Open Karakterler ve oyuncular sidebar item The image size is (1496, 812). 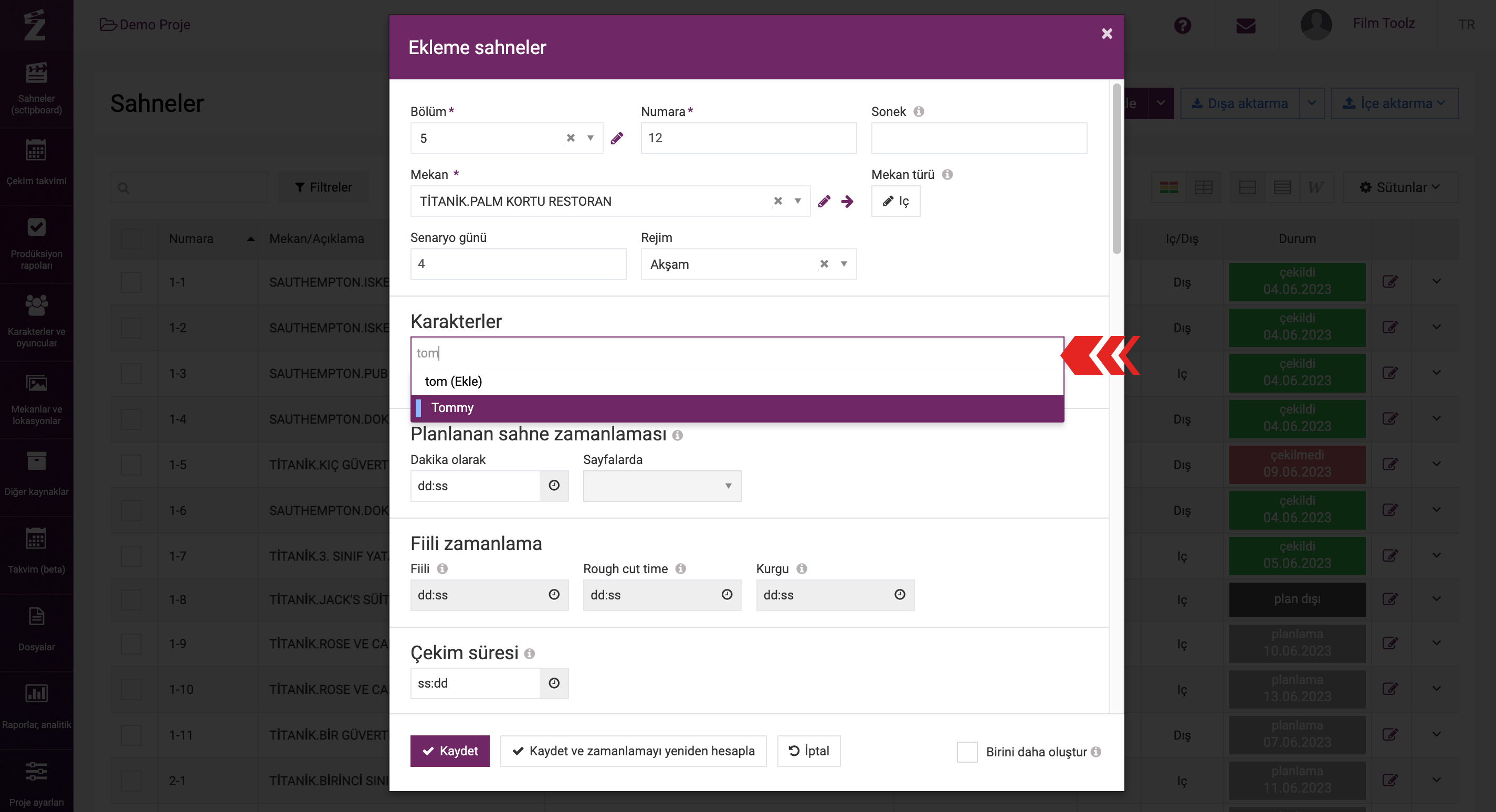[37, 321]
